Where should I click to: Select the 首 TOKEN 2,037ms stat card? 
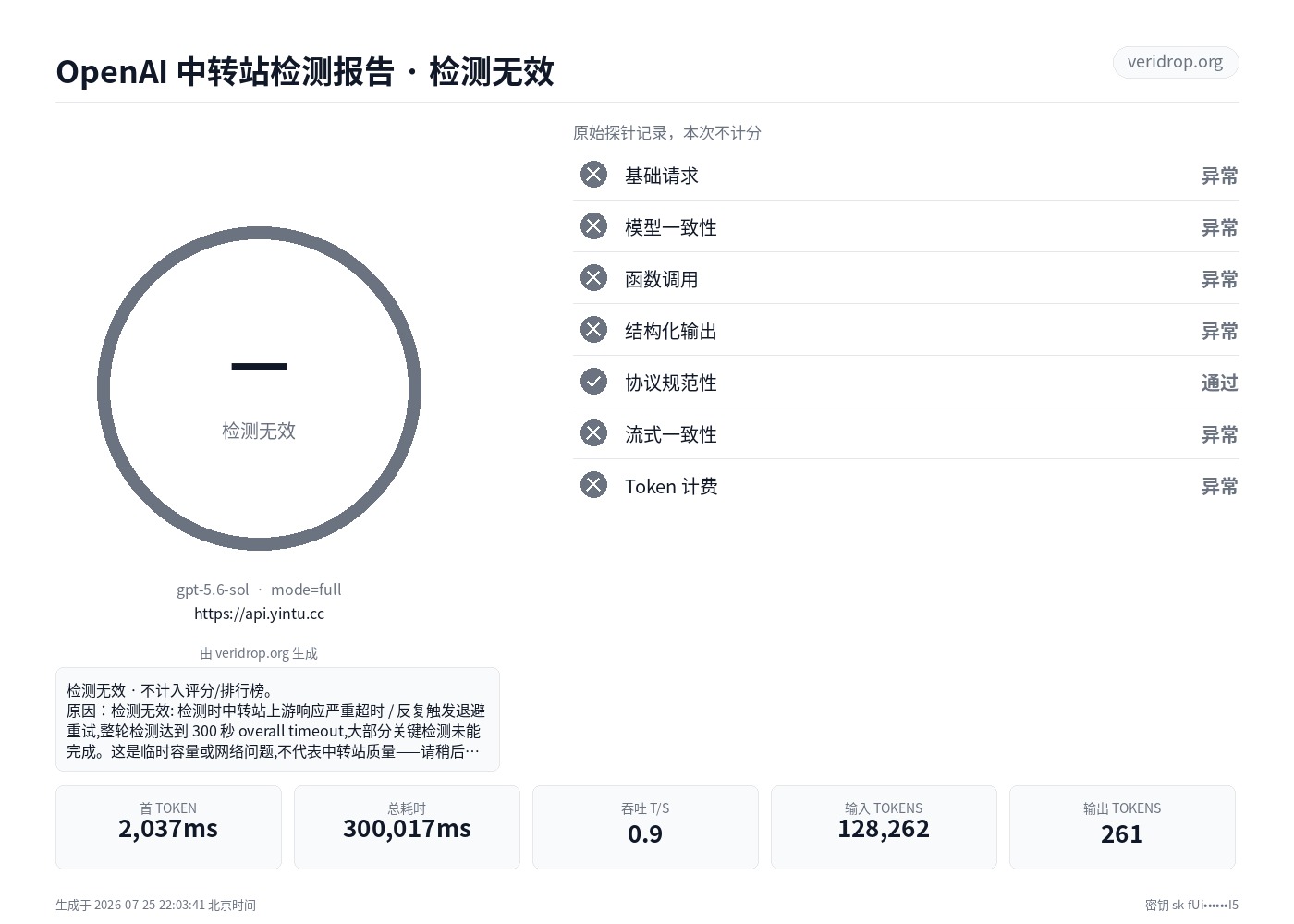click(x=168, y=827)
